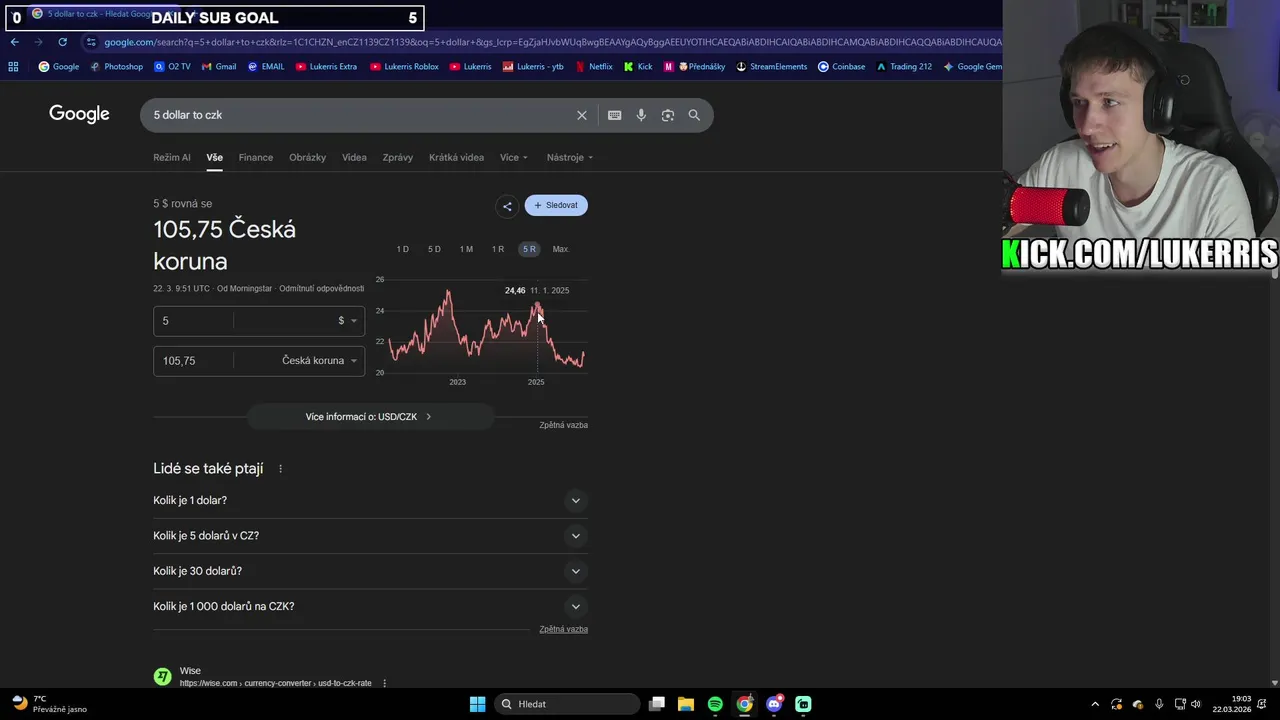Open more options for 'Lidé se také ptají'
The image size is (1280, 720).
280,469
